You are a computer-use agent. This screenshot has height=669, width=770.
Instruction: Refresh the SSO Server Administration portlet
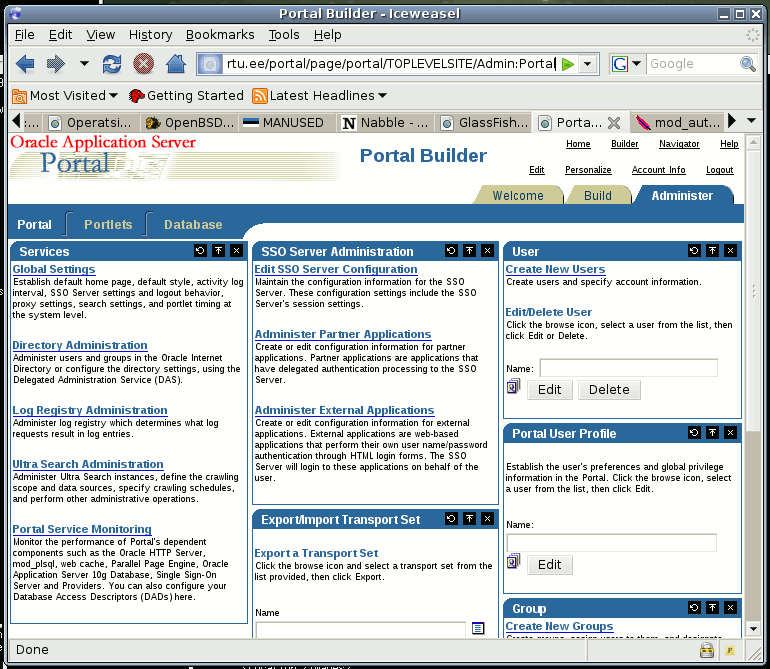coord(451,251)
